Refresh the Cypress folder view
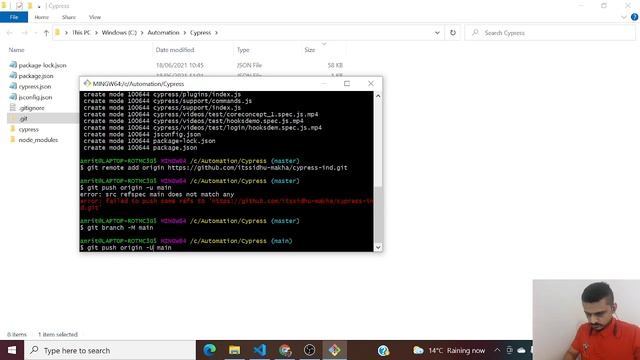 [x=453, y=33]
